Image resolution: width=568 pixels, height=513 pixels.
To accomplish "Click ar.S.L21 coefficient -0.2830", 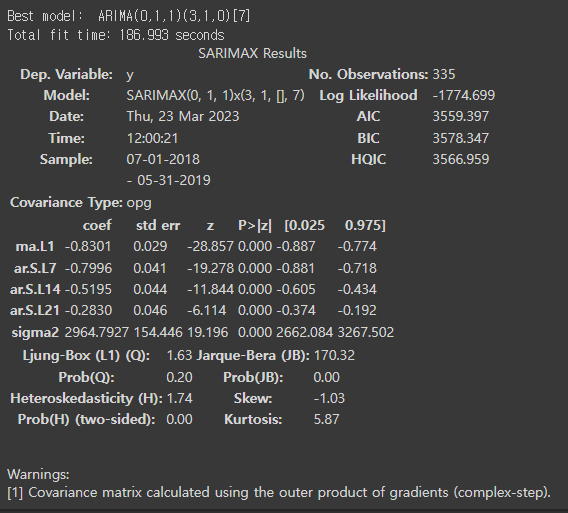I will (x=88, y=310).
